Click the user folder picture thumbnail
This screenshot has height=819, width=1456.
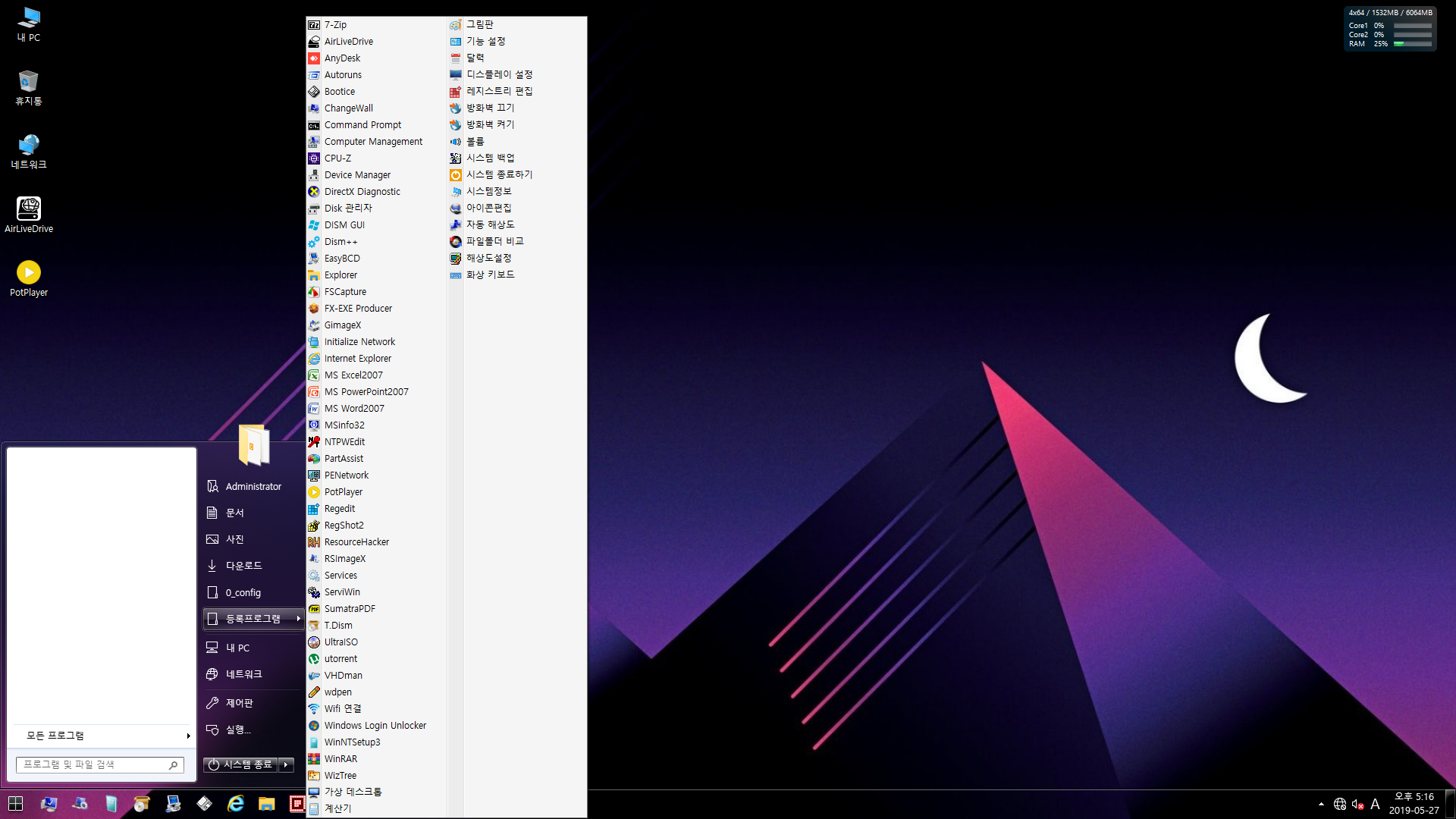pos(254,444)
